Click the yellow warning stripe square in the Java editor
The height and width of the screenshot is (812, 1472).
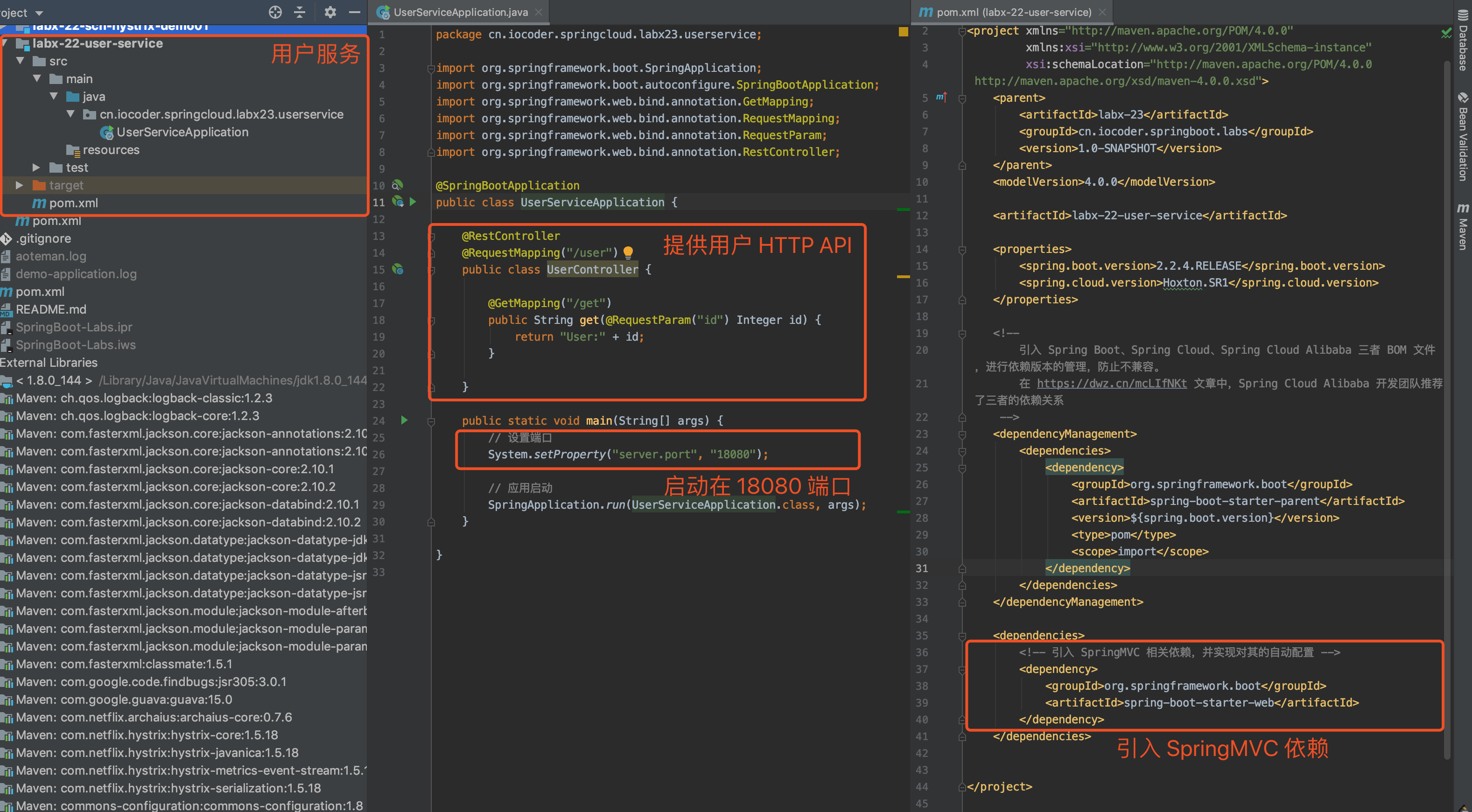click(x=903, y=32)
